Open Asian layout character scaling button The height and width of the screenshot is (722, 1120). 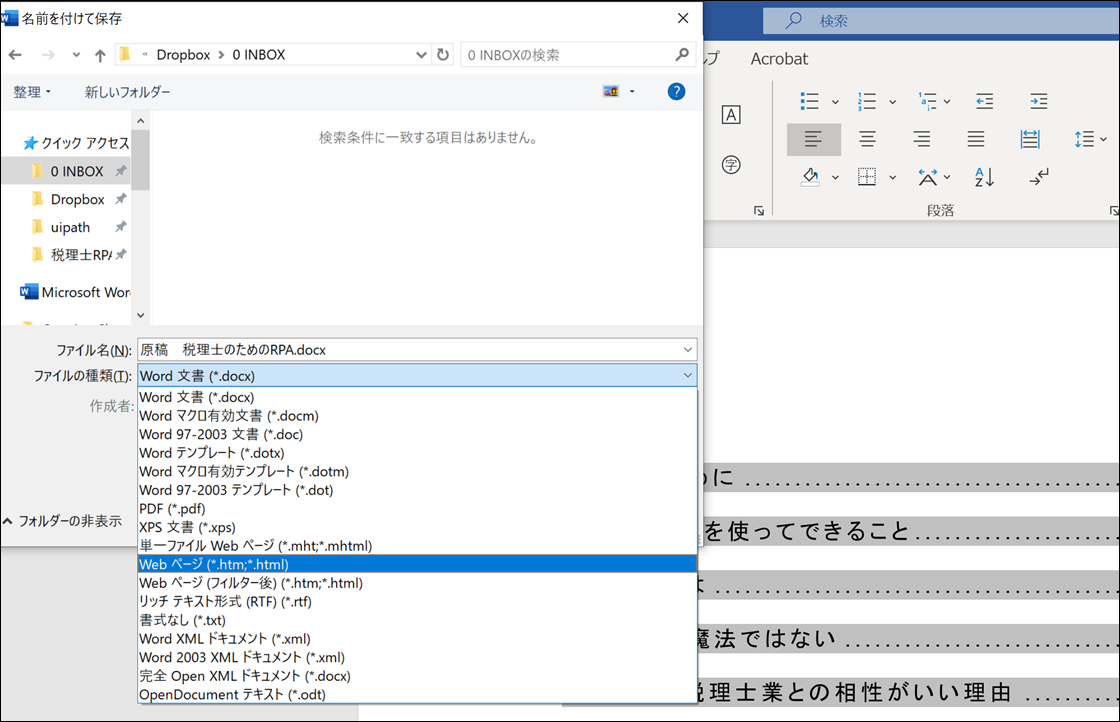click(927, 176)
